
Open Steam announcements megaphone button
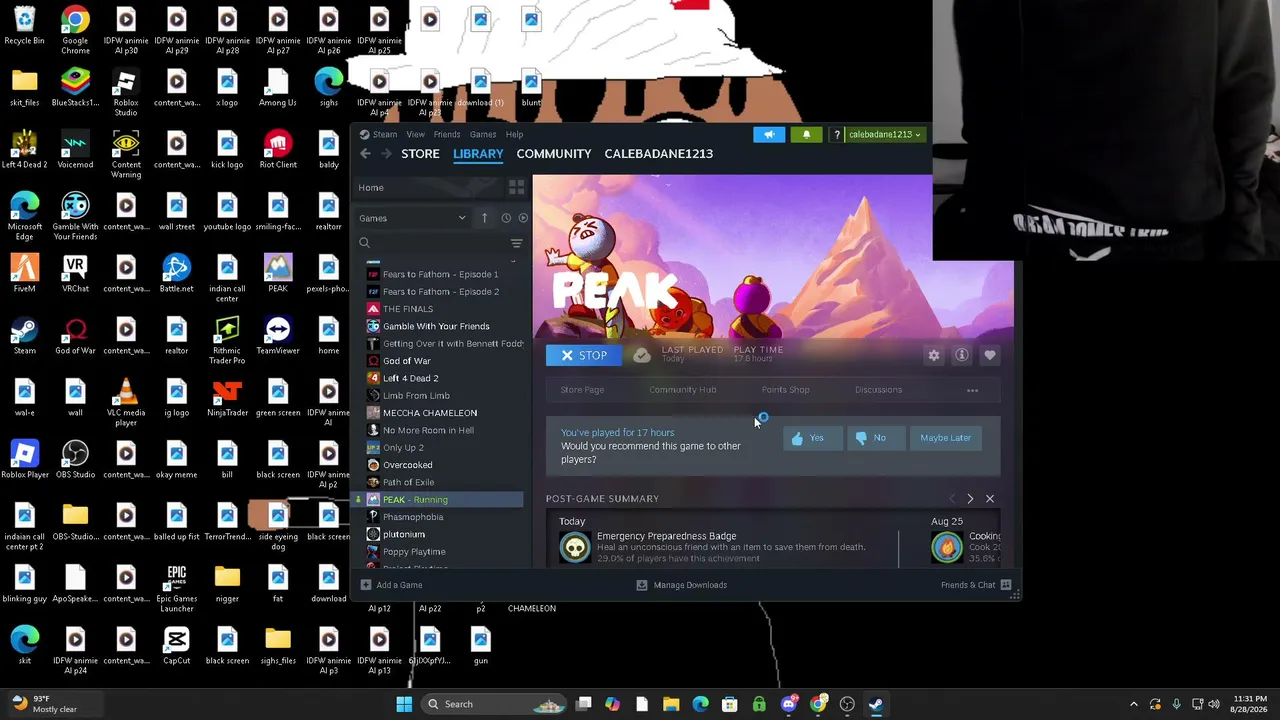coord(769,135)
